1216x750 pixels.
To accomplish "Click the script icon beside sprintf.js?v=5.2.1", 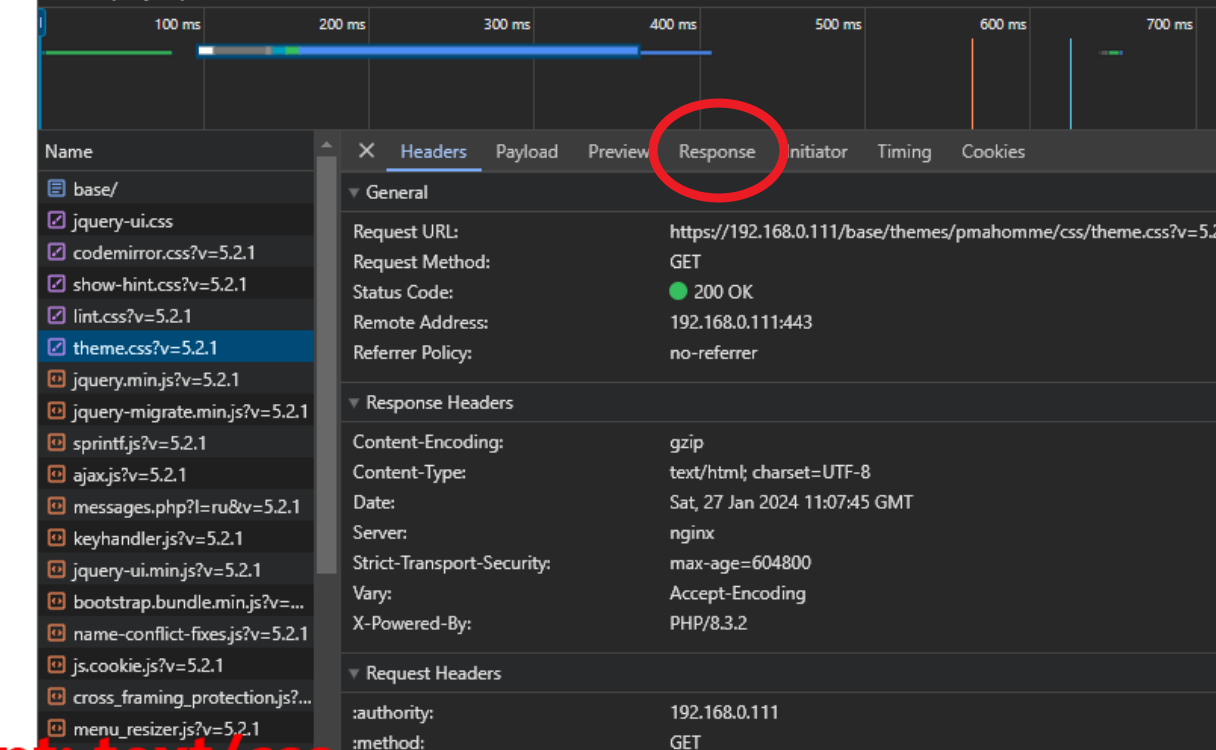I will pyautogui.click(x=56, y=443).
